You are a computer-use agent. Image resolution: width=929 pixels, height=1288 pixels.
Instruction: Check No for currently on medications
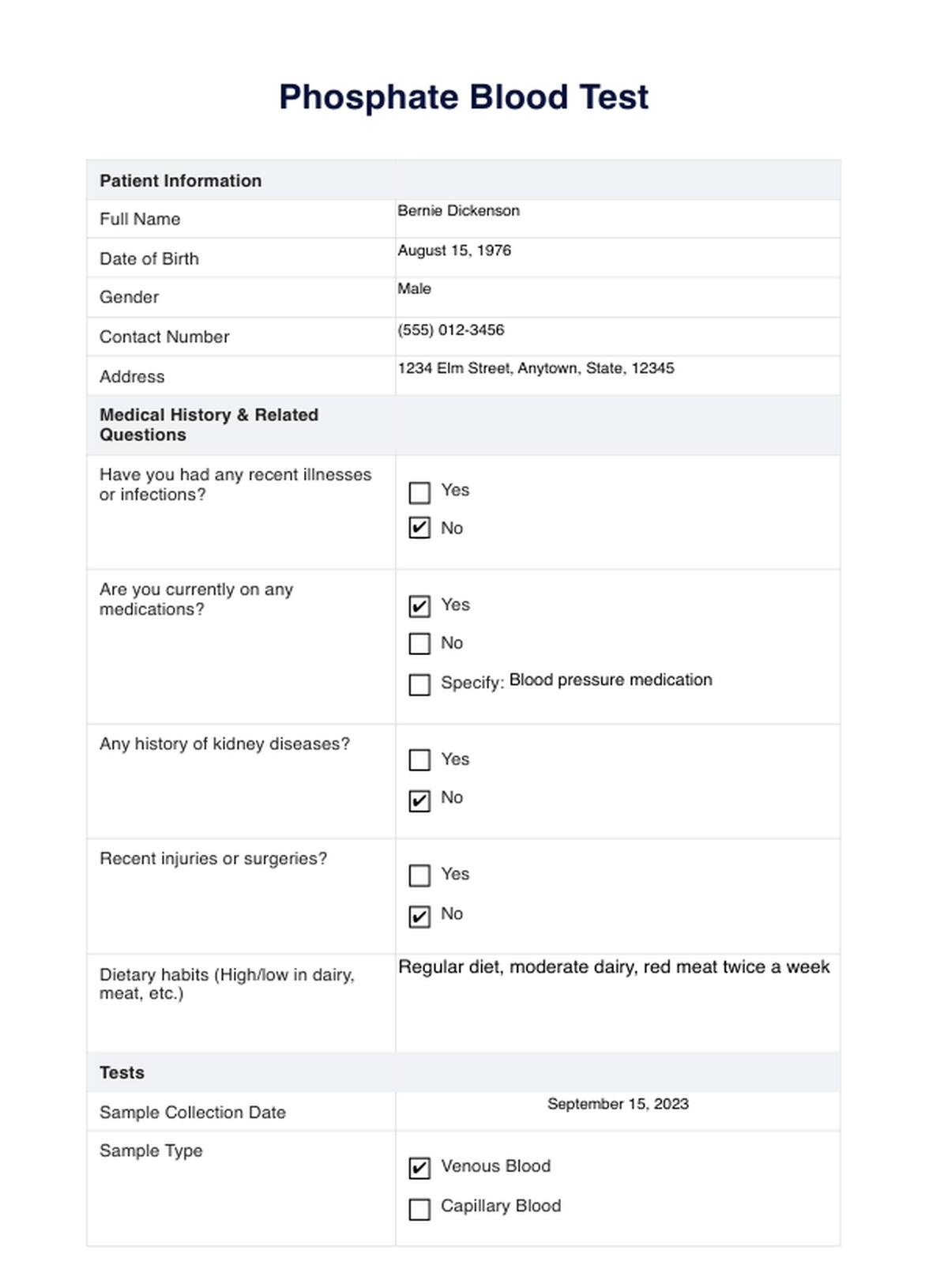pos(419,644)
